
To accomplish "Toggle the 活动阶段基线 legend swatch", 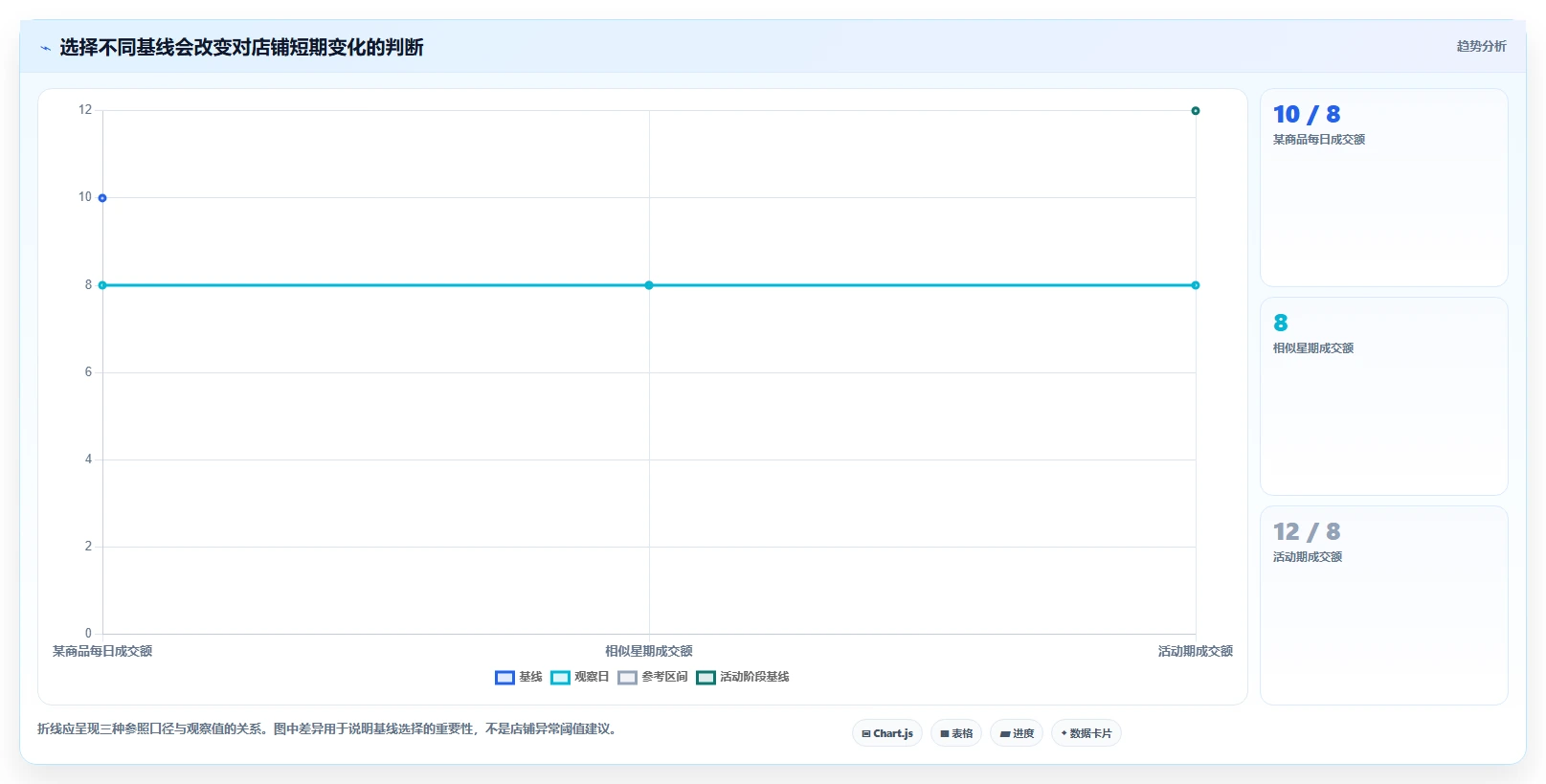I will [x=706, y=678].
